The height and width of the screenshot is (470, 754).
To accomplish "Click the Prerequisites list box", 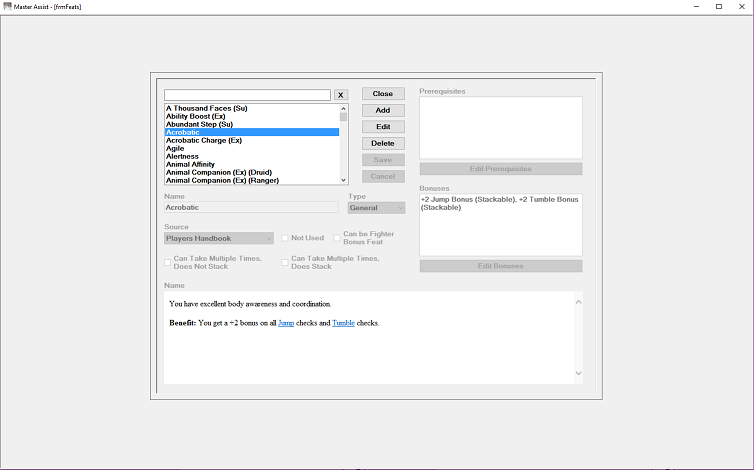I will tap(501, 127).
